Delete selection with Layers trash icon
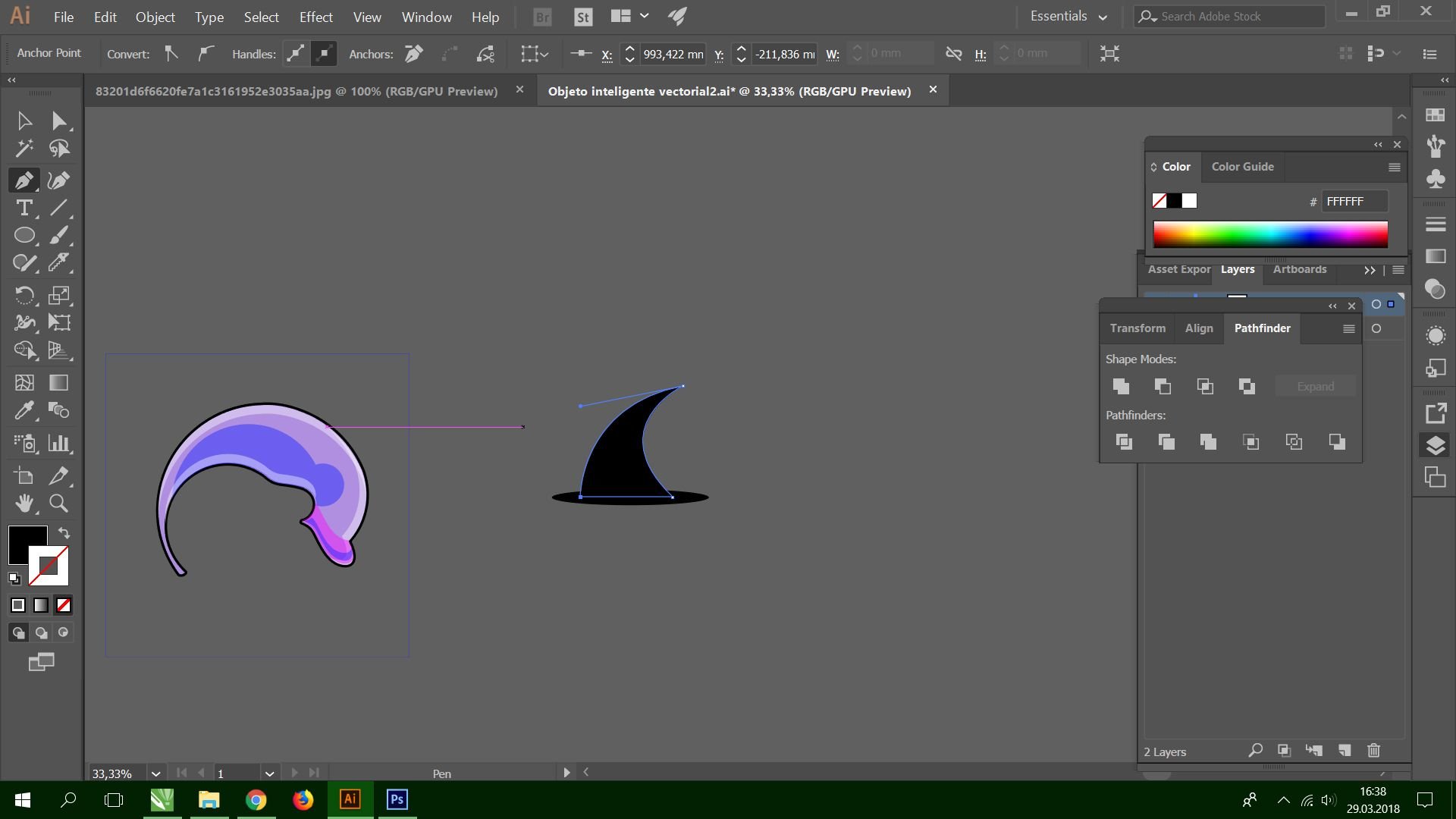Image resolution: width=1456 pixels, height=819 pixels. tap(1373, 751)
